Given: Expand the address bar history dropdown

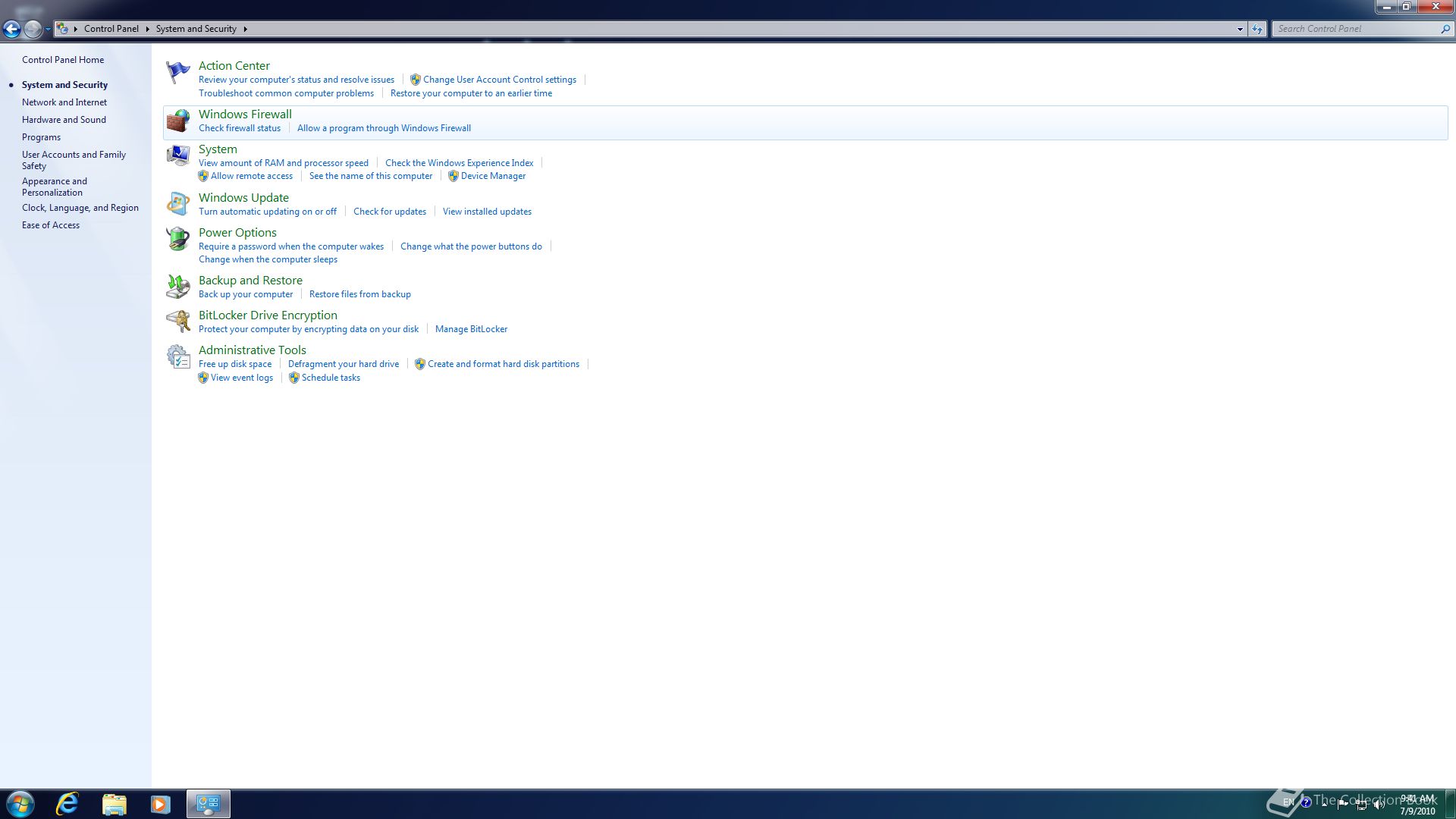Looking at the screenshot, I should pos(1240,29).
